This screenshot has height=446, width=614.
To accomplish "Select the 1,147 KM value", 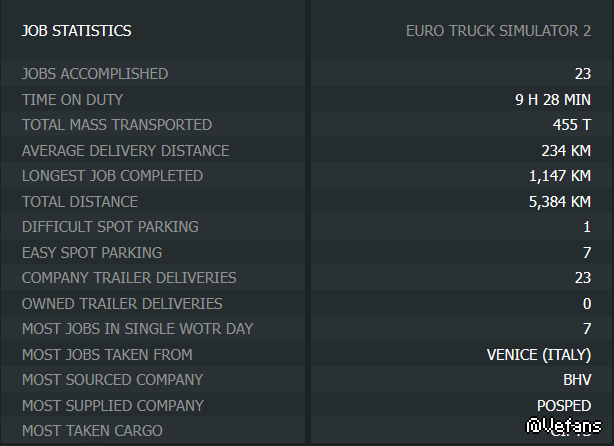I will pos(560,176).
